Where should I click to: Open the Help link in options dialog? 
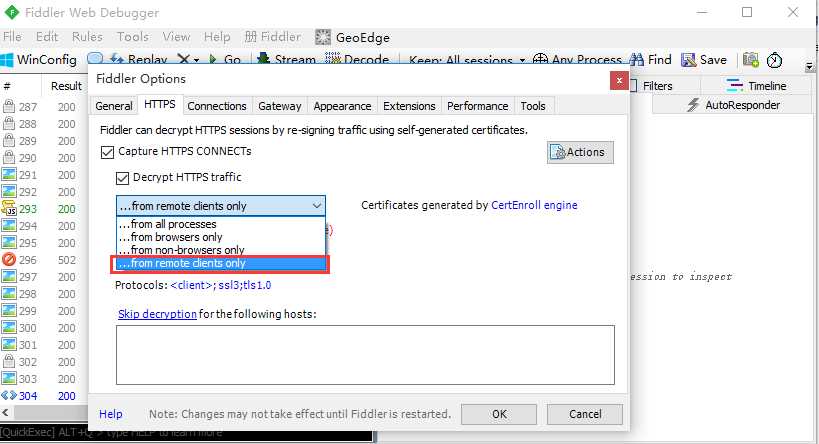point(111,414)
